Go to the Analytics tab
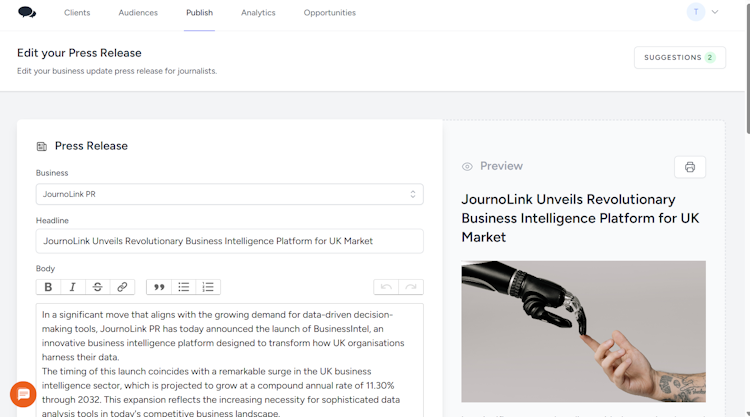 pos(258,13)
